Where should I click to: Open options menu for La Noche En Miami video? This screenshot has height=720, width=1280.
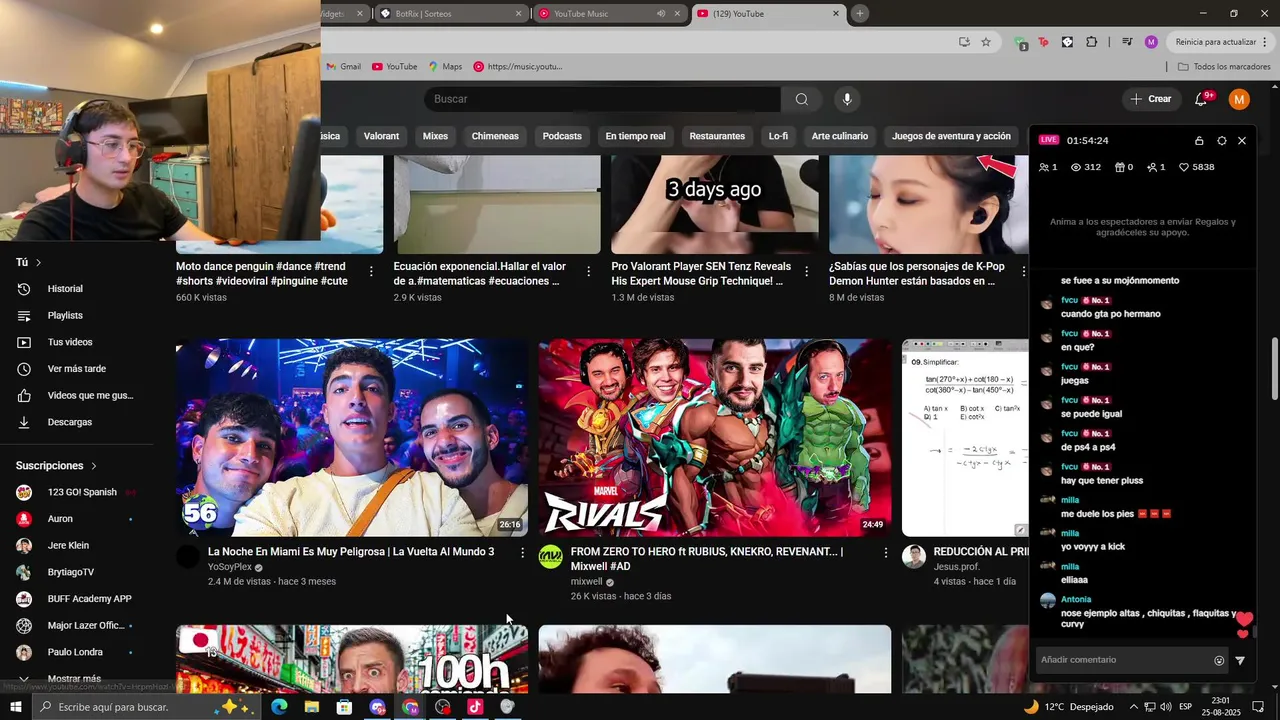(x=522, y=552)
